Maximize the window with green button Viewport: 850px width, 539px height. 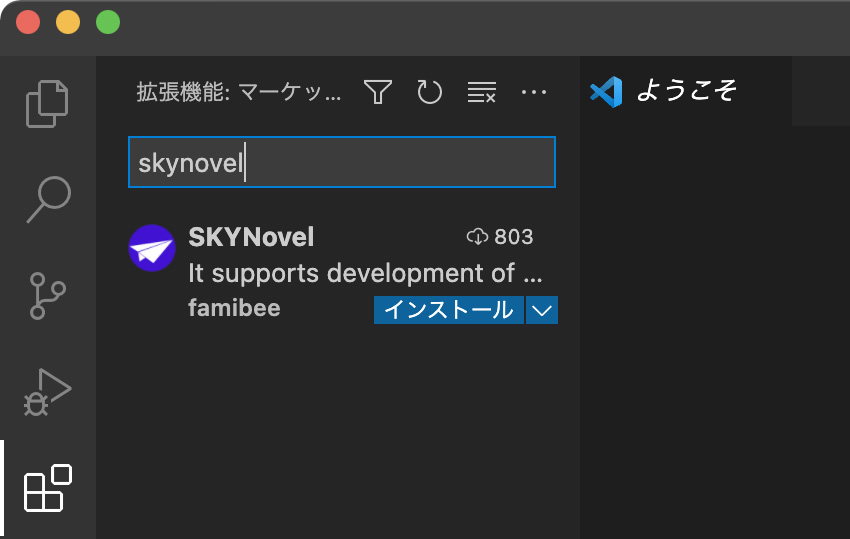click(108, 22)
